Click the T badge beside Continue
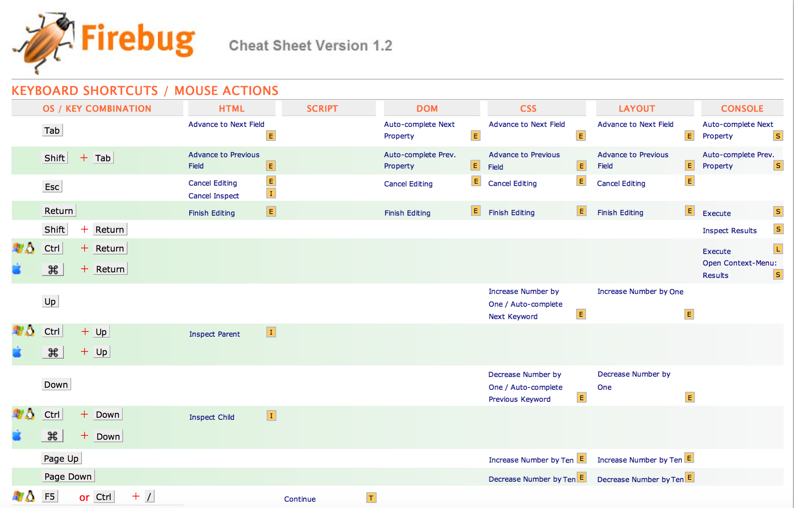Screen dimensions: 794x508 (x=371, y=498)
